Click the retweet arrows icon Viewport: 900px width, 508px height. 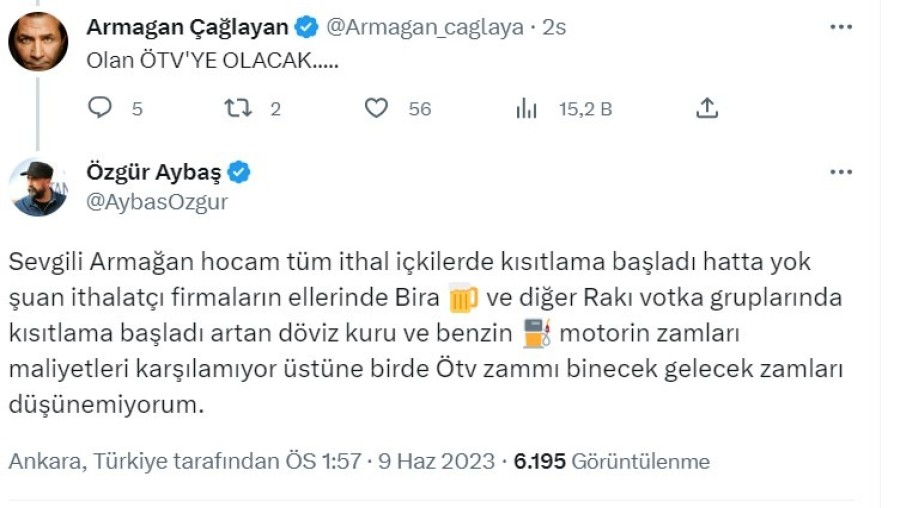(x=238, y=108)
